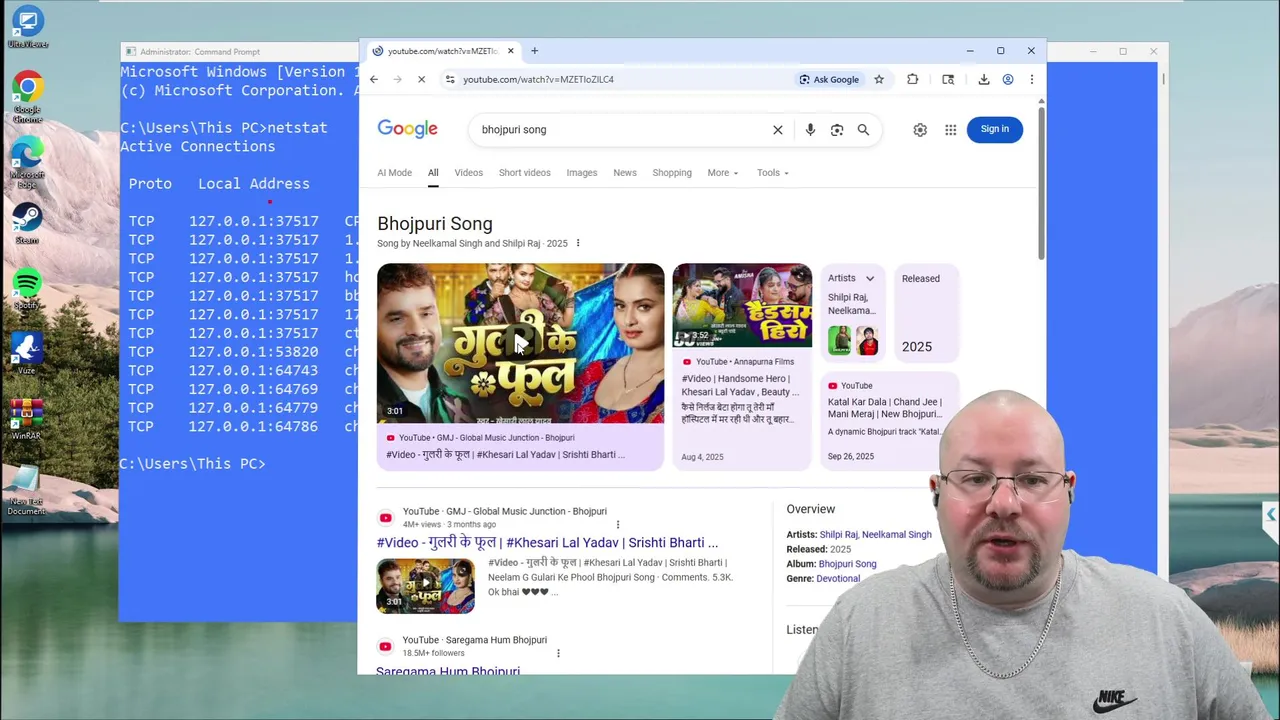This screenshot has width=1280, height=720.
Task: Click the Sign in button
Action: pos(995,129)
